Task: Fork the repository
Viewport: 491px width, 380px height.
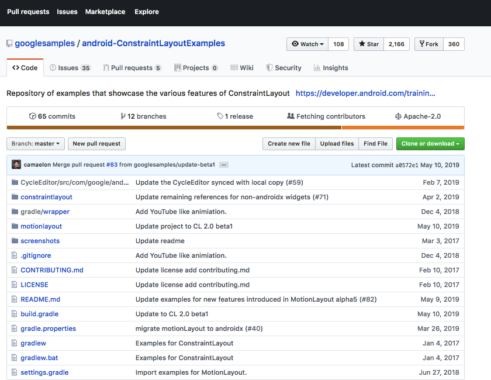Action: 429,44
